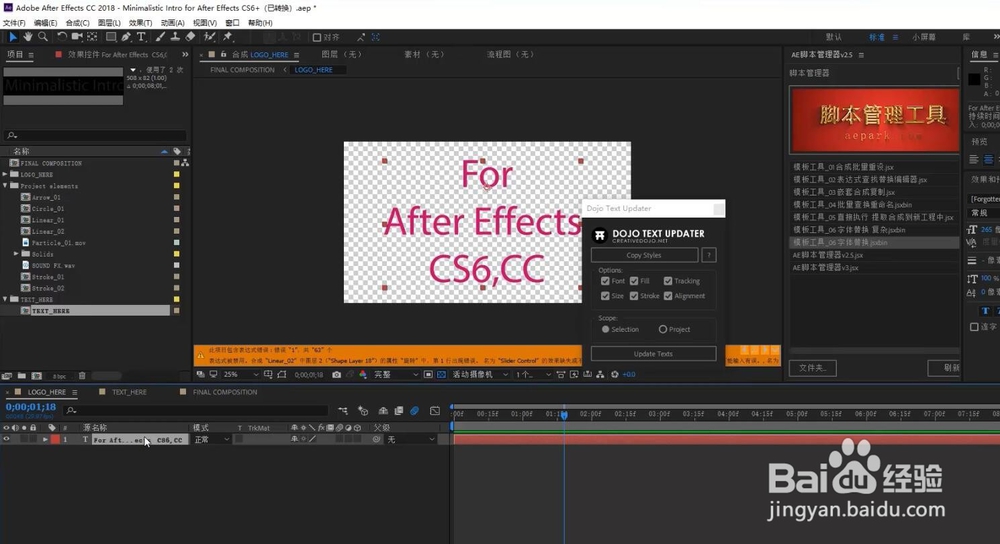Open the 效果(T) menu

(x=140, y=22)
